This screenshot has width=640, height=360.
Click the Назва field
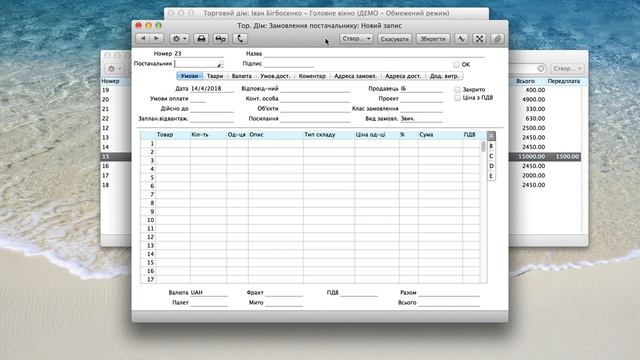tap(374, 53)
